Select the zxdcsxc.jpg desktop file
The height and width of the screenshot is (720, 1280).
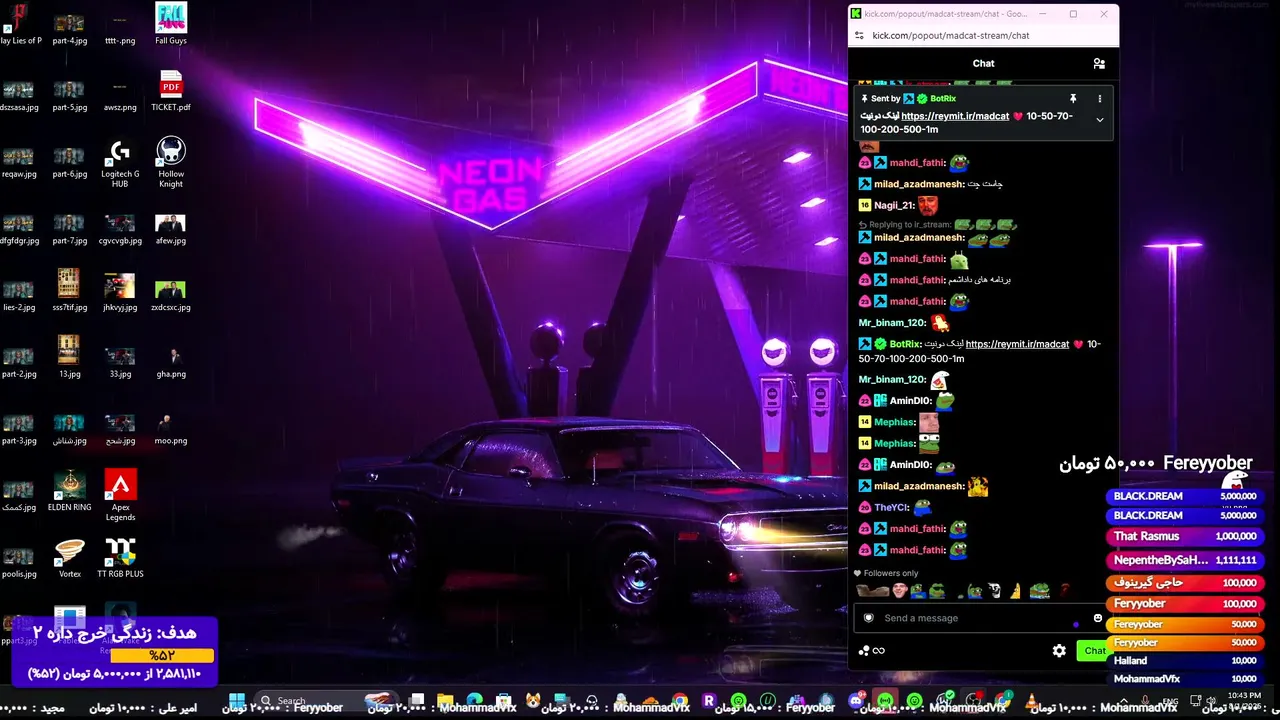pyautogui.click(x=171, y=296)
